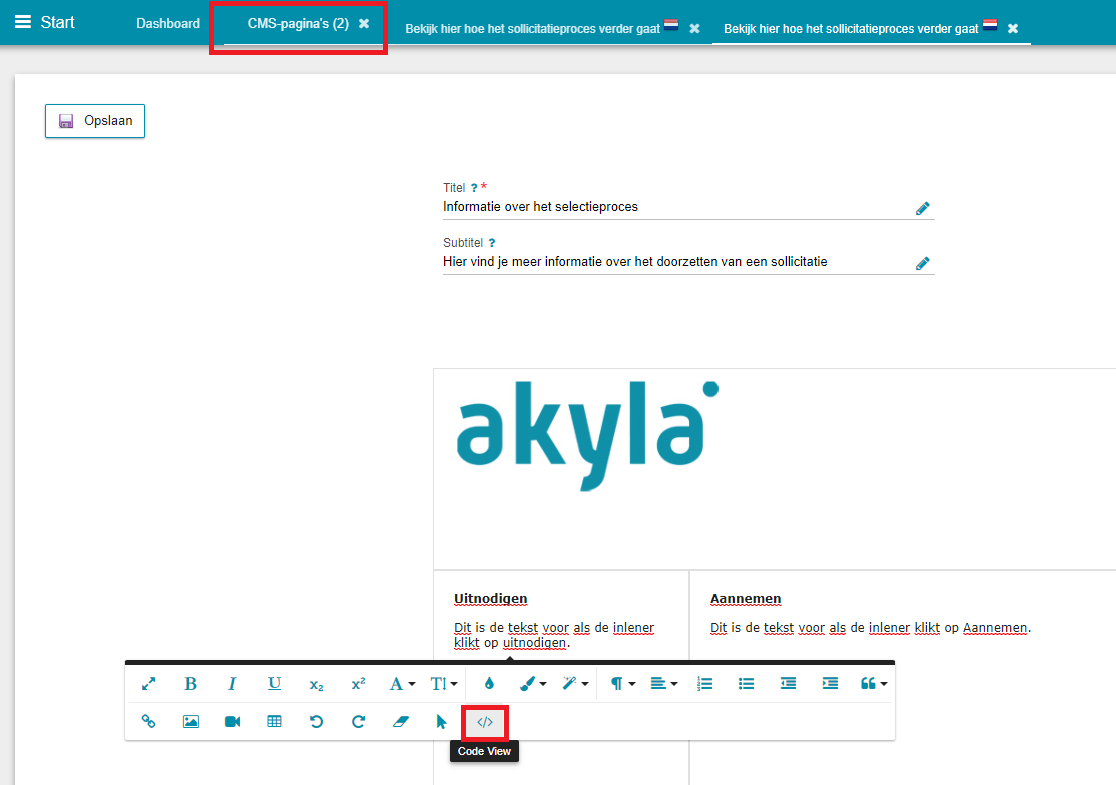This screenshot has height=785, width=1116.
Task: Insert an image using the picture icon
Action: [190, 722]
